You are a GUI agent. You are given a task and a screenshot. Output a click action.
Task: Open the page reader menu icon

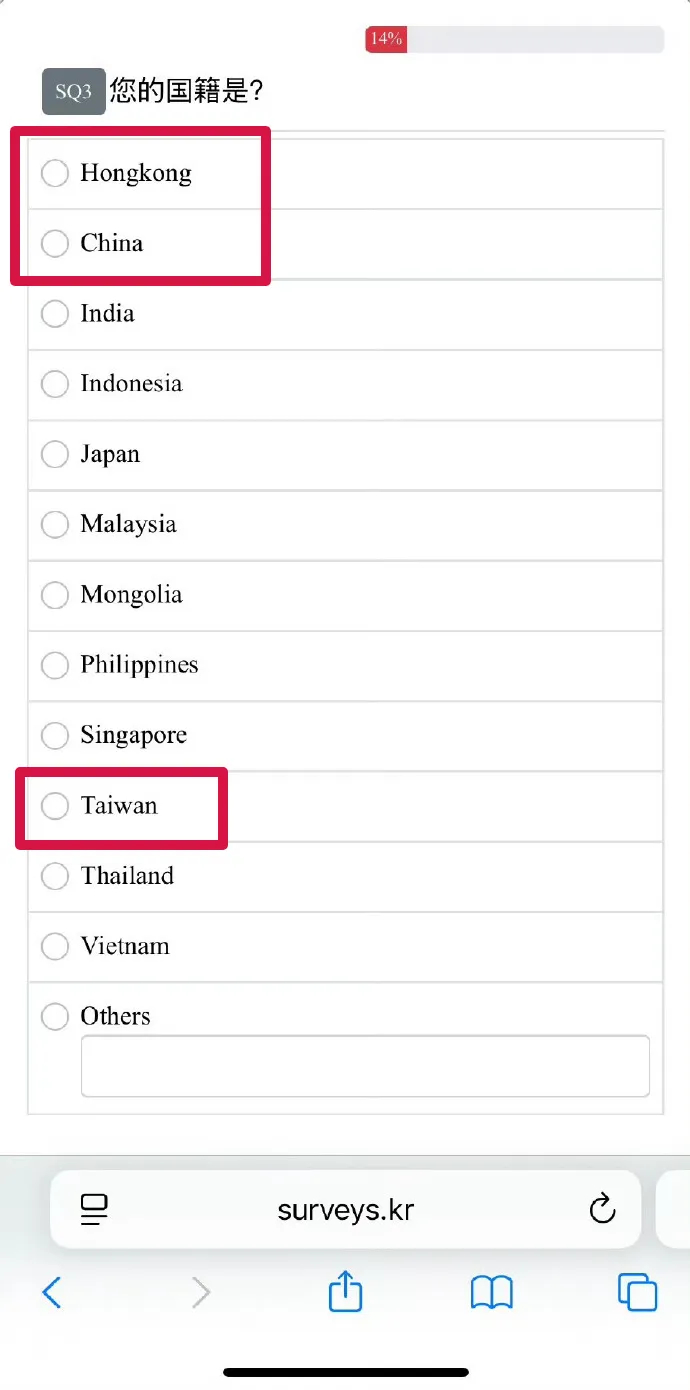94,1210
